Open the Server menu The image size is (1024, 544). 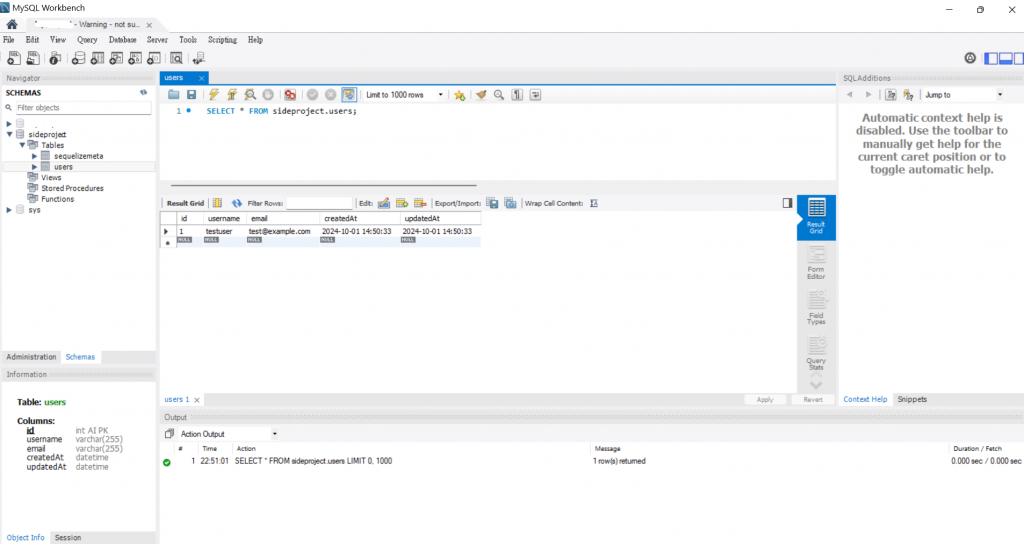157,40
